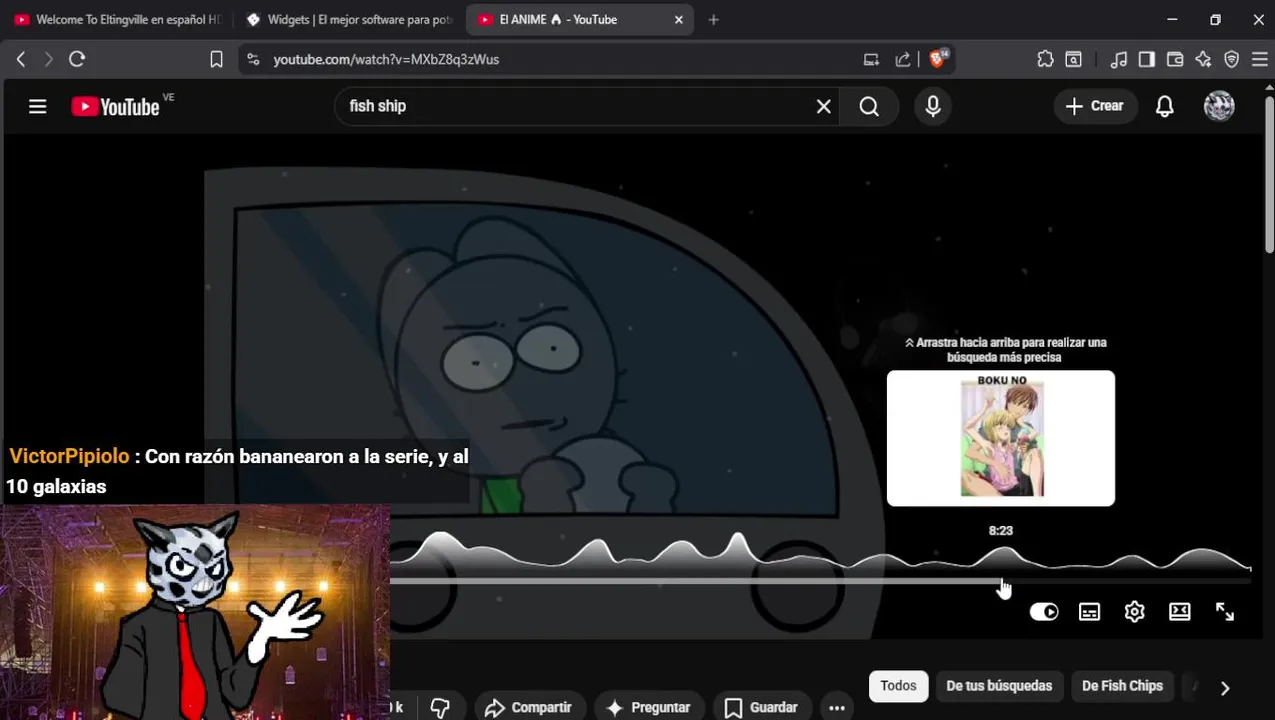Share video with Compartir
Screen dimensions: 1275x720
coord(527,708)
